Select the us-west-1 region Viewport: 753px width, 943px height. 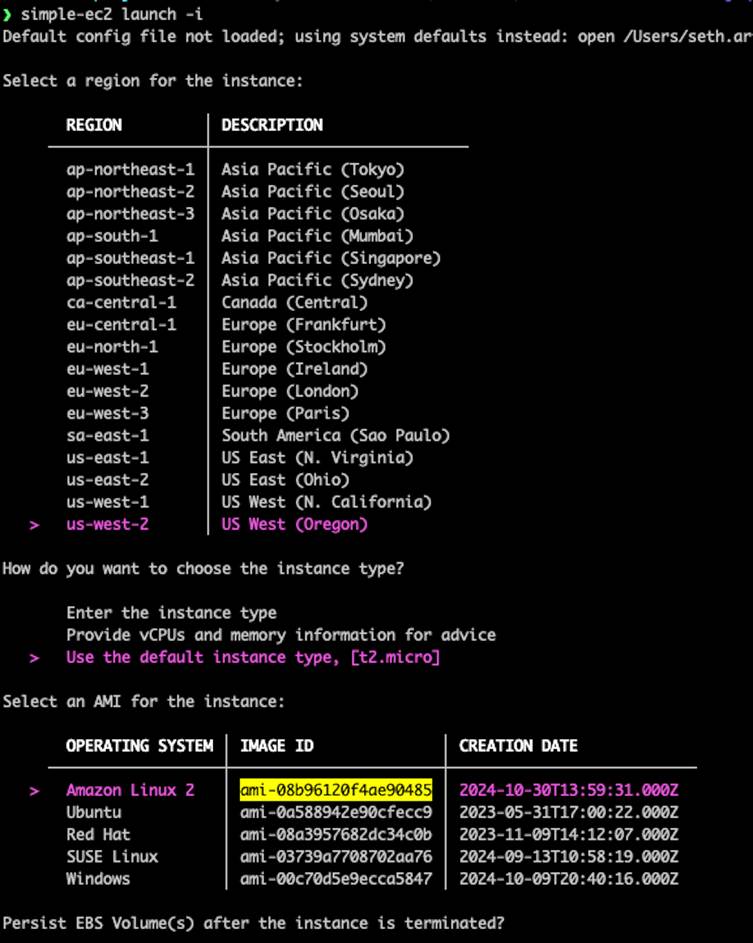(108, 502)
